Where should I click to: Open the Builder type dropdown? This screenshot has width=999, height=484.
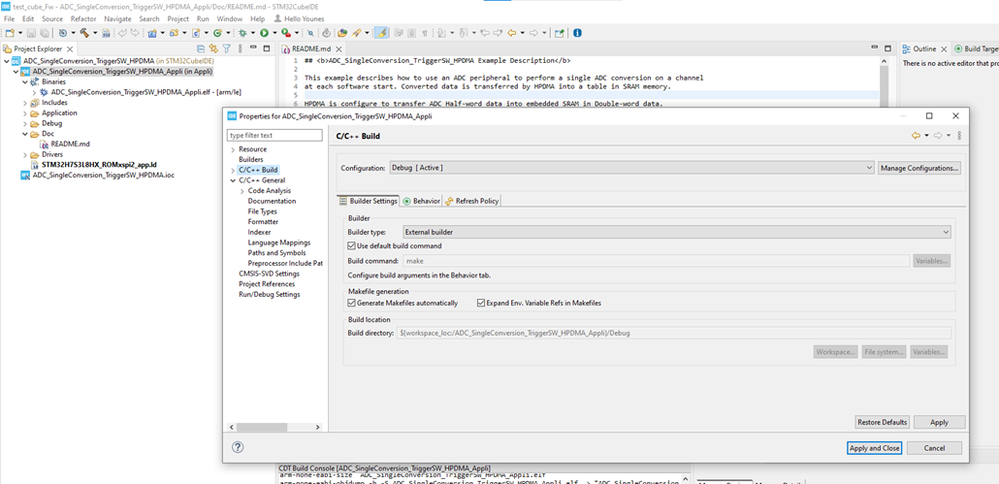tap(676, 231)
